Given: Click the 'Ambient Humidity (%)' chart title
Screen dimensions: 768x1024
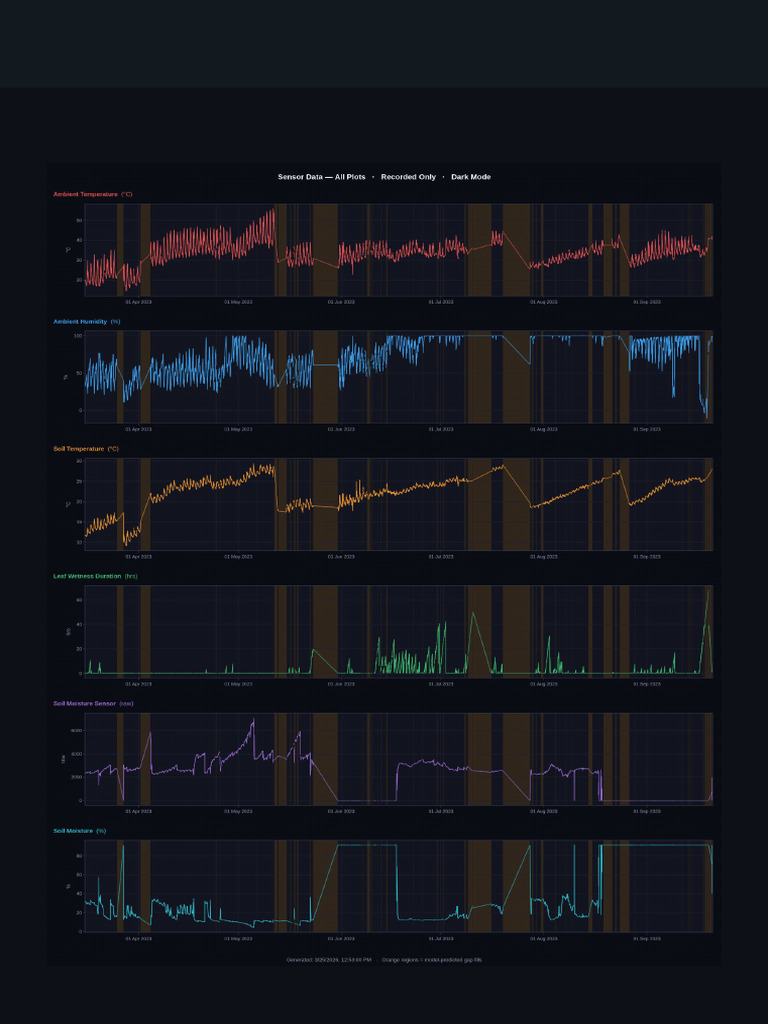Looking at the screenshot, I should click(87, 321).
